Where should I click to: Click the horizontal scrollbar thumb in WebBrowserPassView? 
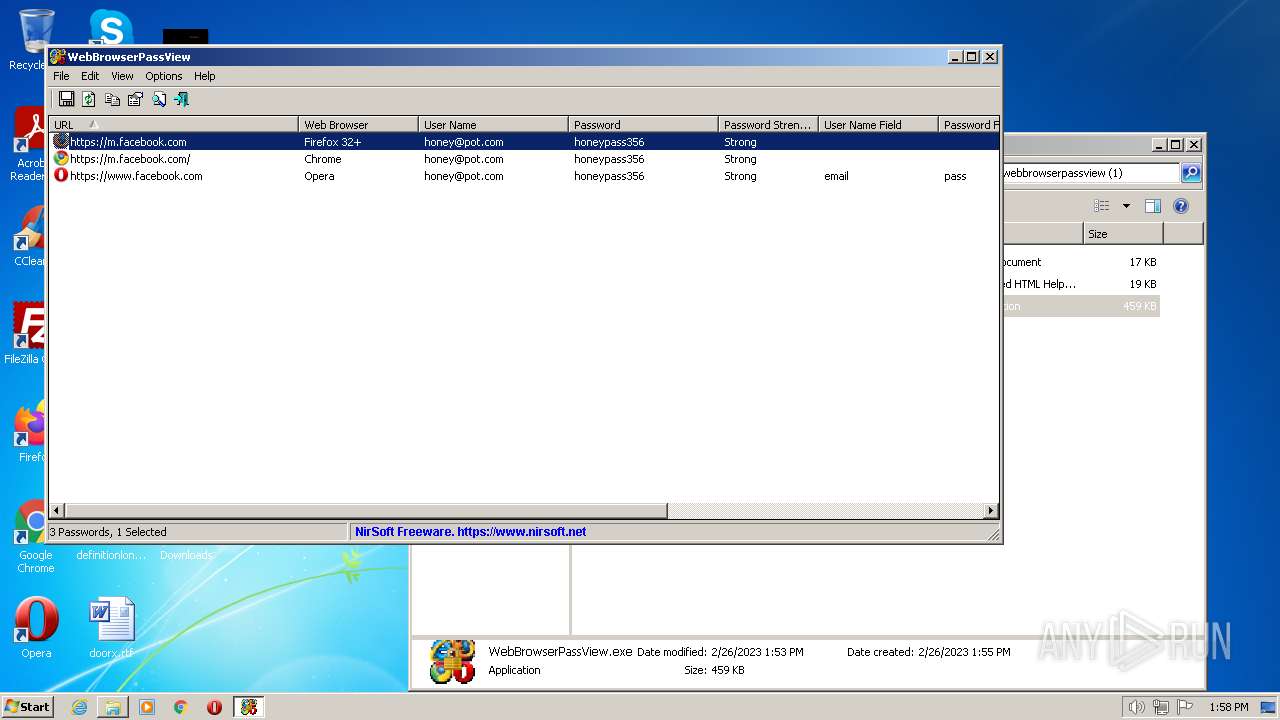pyautogui.click(x=366, y=511)
